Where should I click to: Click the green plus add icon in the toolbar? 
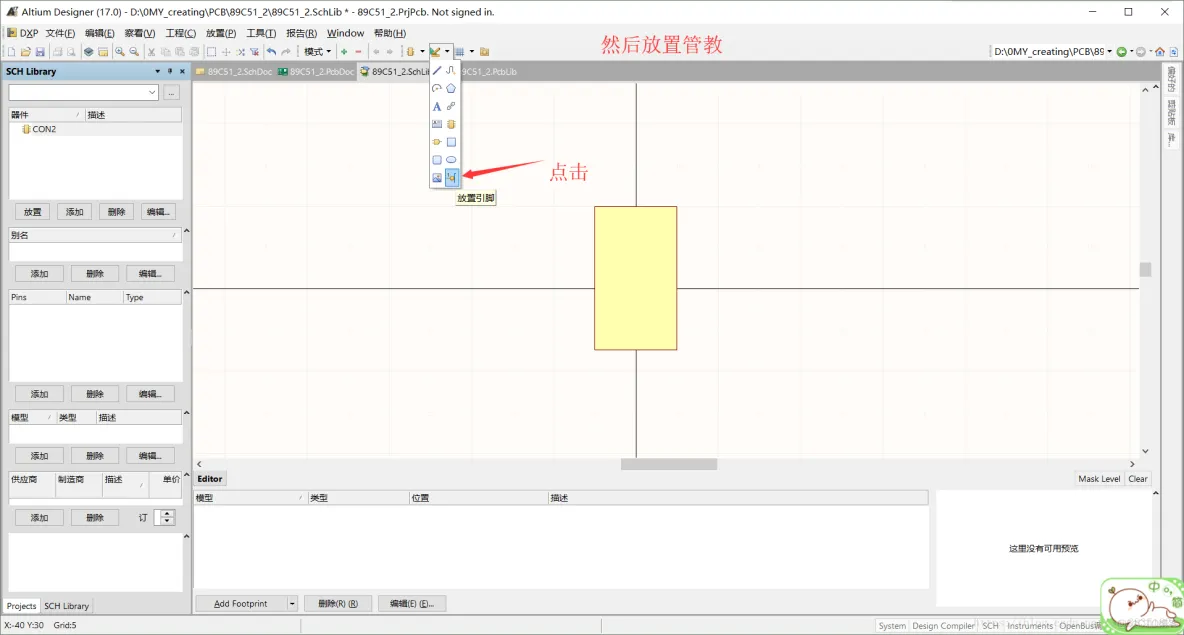pos(344,52)
